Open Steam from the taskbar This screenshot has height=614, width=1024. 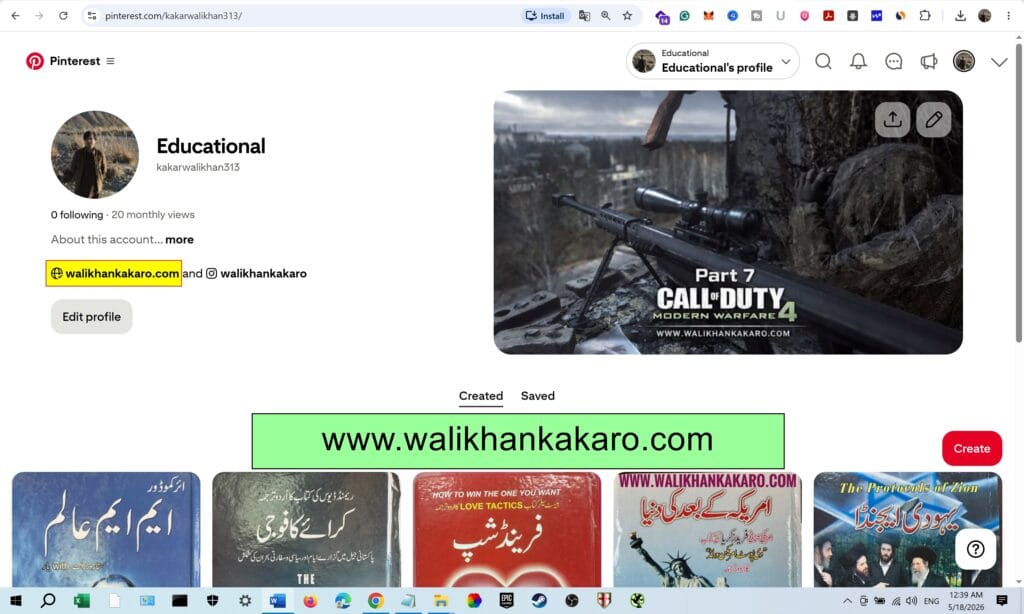539,601
